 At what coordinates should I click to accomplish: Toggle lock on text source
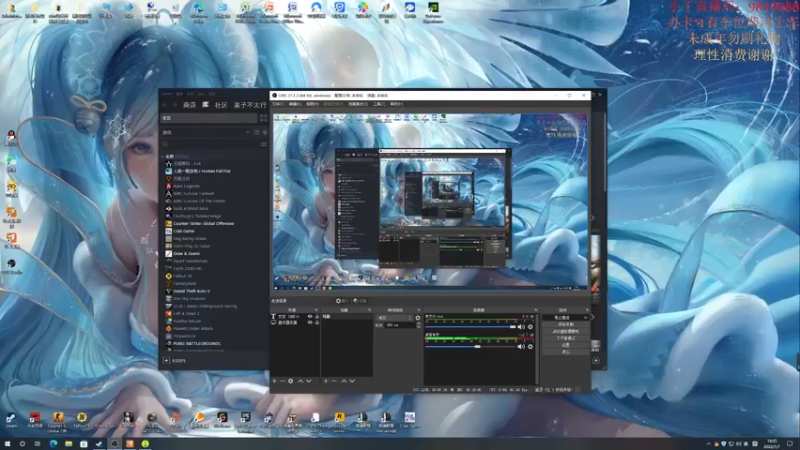[x=317, y=317]
